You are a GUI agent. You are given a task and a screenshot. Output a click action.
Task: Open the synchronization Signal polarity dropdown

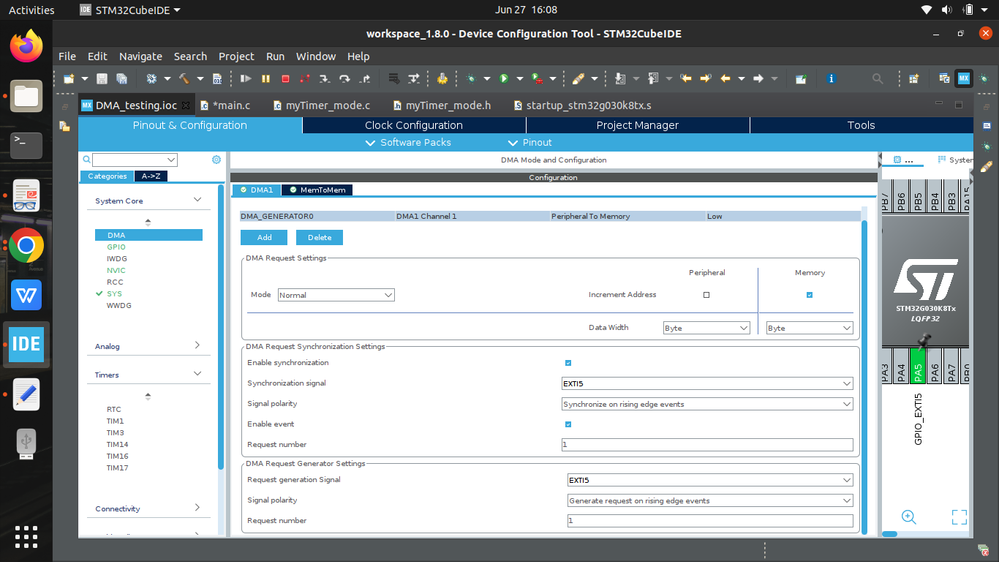707,404
